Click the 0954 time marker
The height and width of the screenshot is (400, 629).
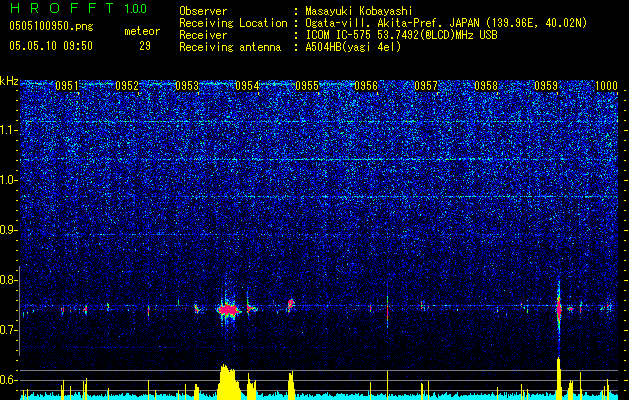(x=247, y=86)
